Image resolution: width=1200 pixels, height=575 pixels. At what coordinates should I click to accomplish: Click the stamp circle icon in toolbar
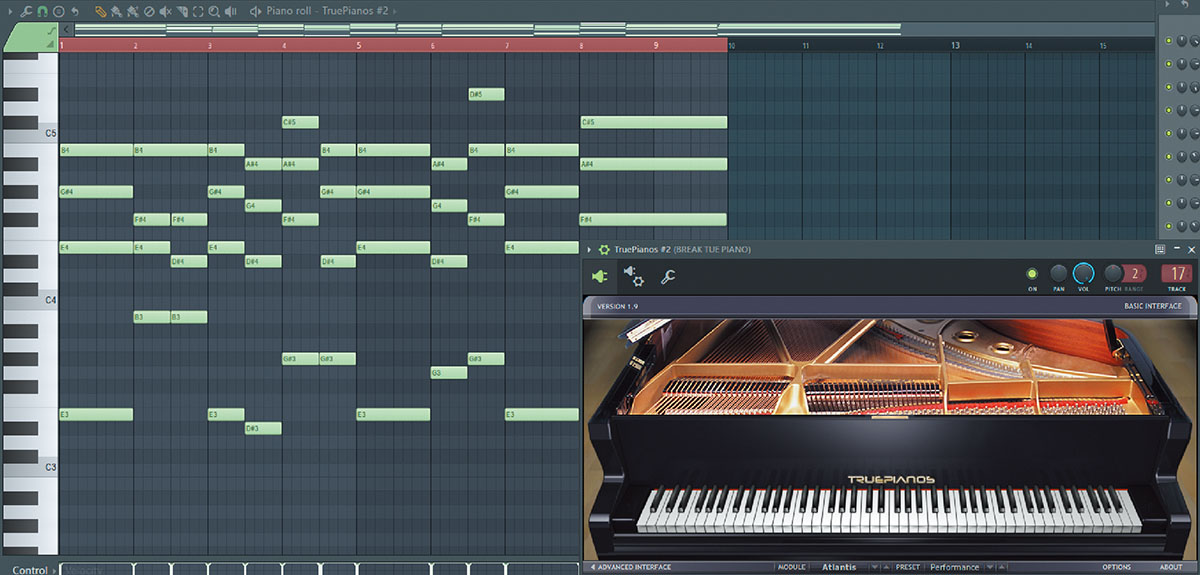[x=59, y=12]
